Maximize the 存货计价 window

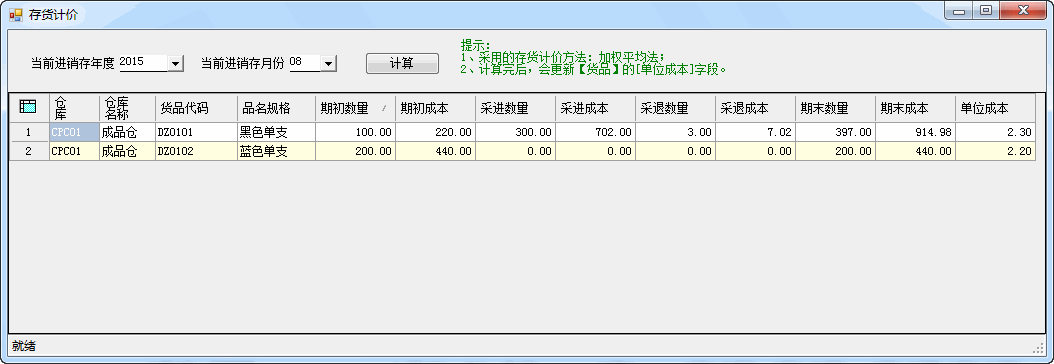click(986, 10)
